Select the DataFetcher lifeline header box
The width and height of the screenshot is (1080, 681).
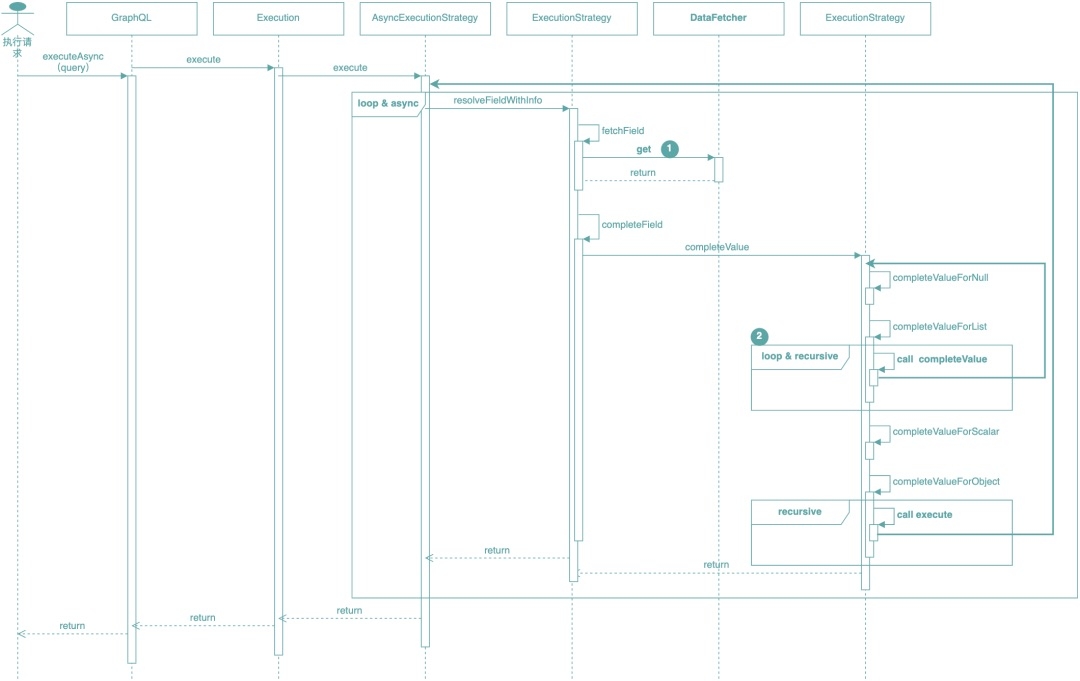(x=718, y=18)
